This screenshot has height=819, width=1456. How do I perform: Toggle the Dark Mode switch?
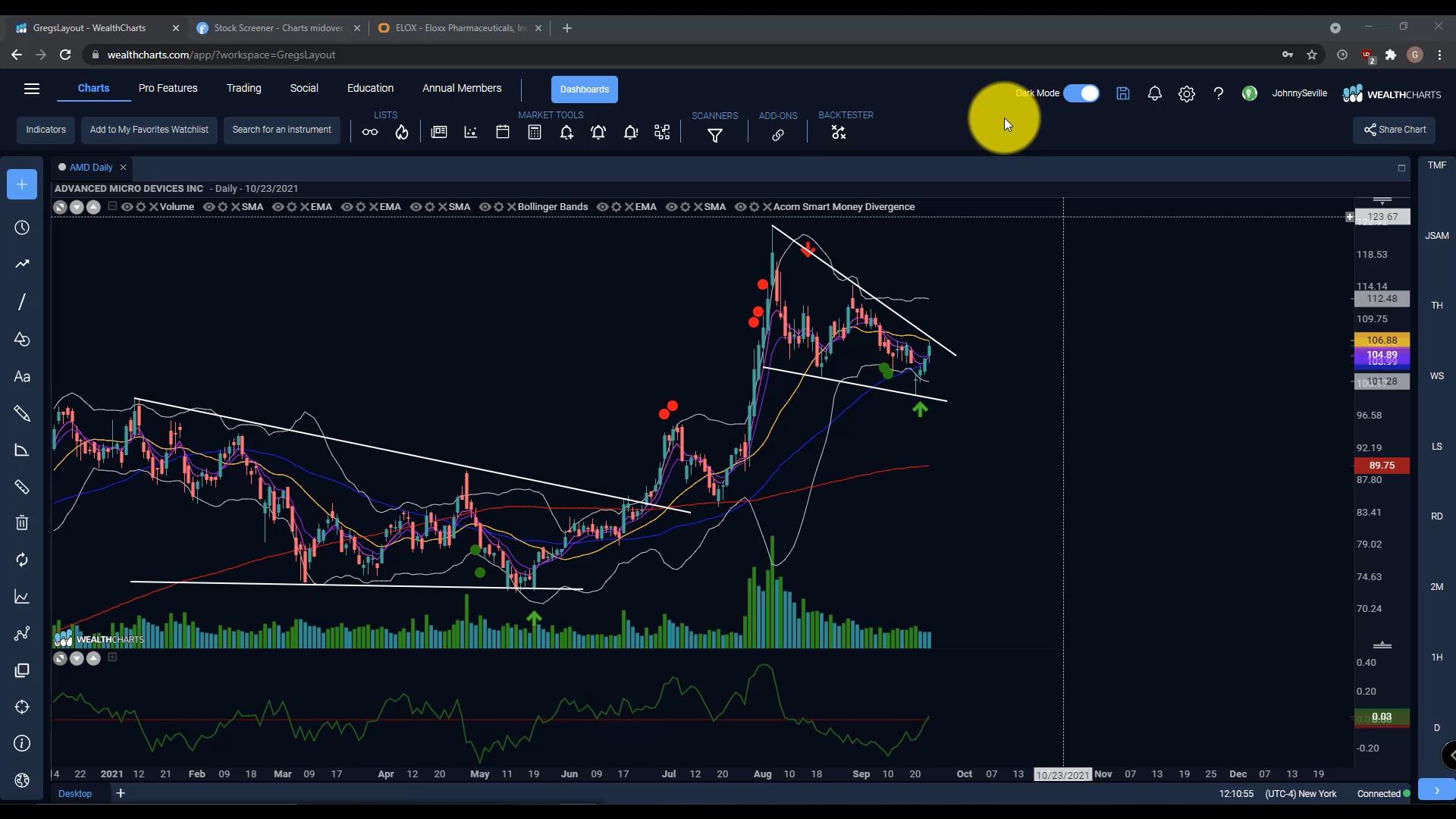point(1081,93)
